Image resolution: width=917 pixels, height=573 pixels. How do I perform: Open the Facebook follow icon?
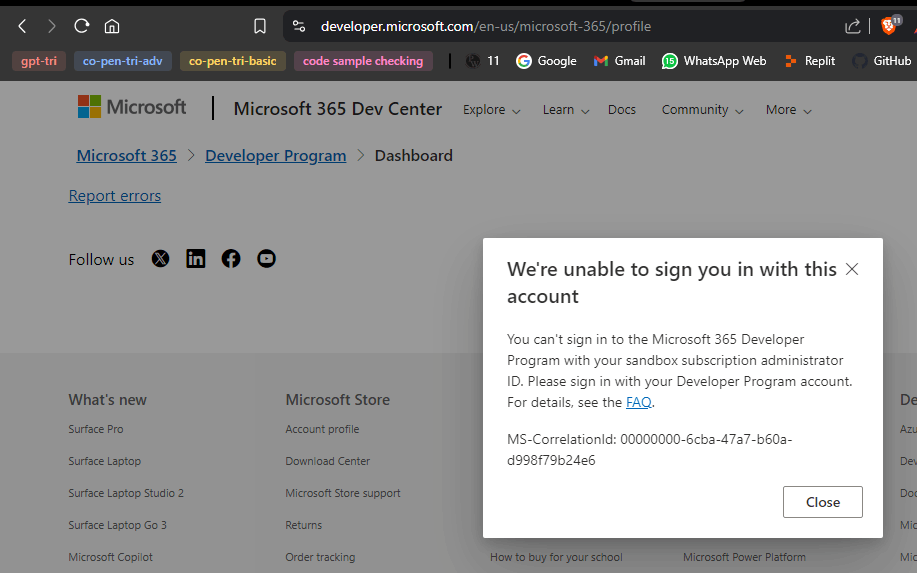coord(231,258)
